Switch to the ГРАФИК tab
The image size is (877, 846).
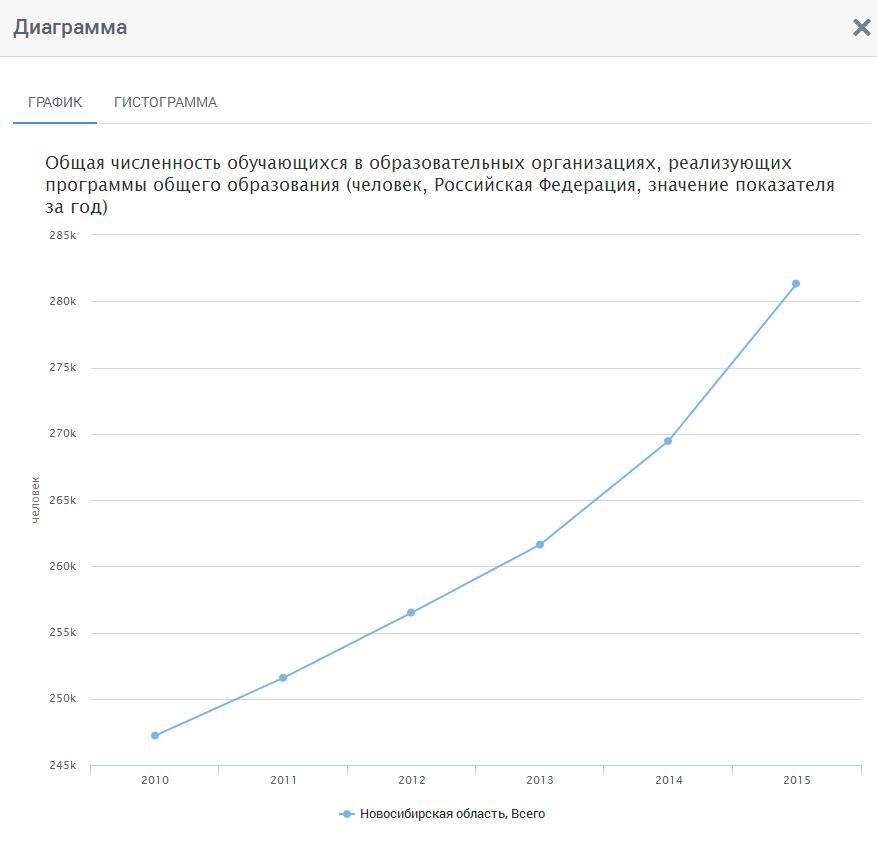coord(55,102)
